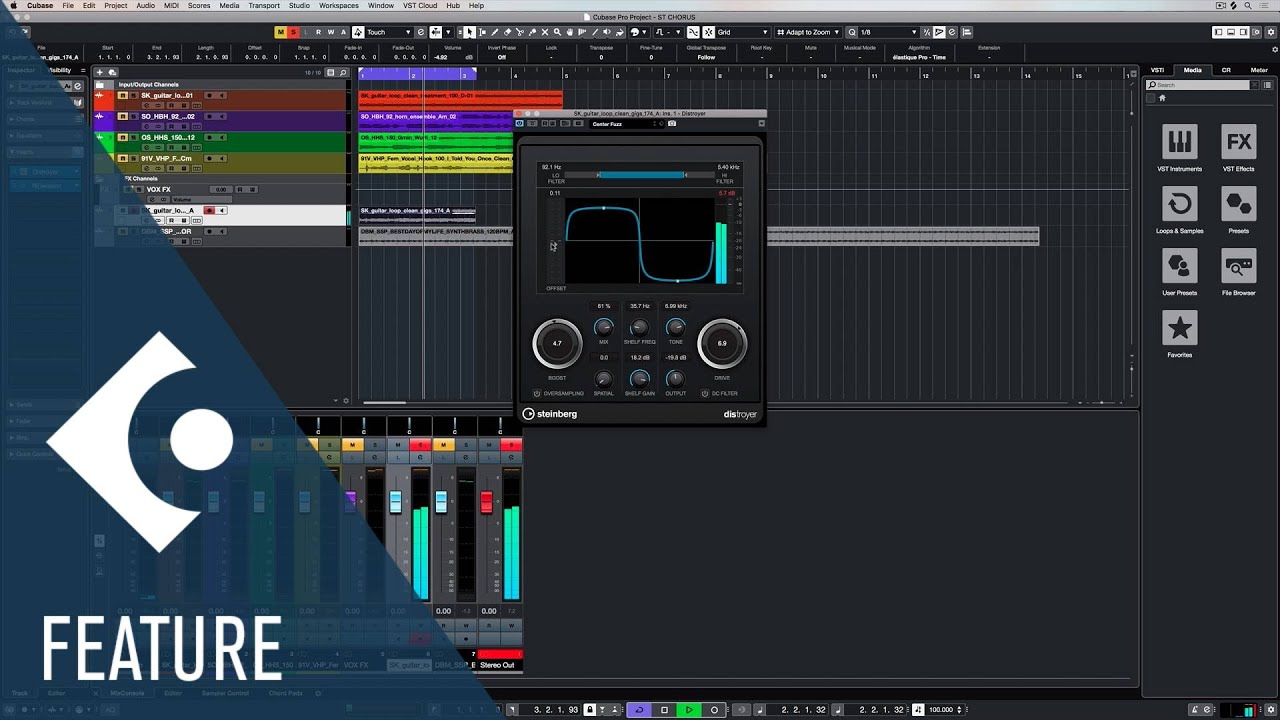Open the Adapt to Zoom dropdown
Image resolution: width=1280 pixels, height=720 pixels.
tap(810, 32)
